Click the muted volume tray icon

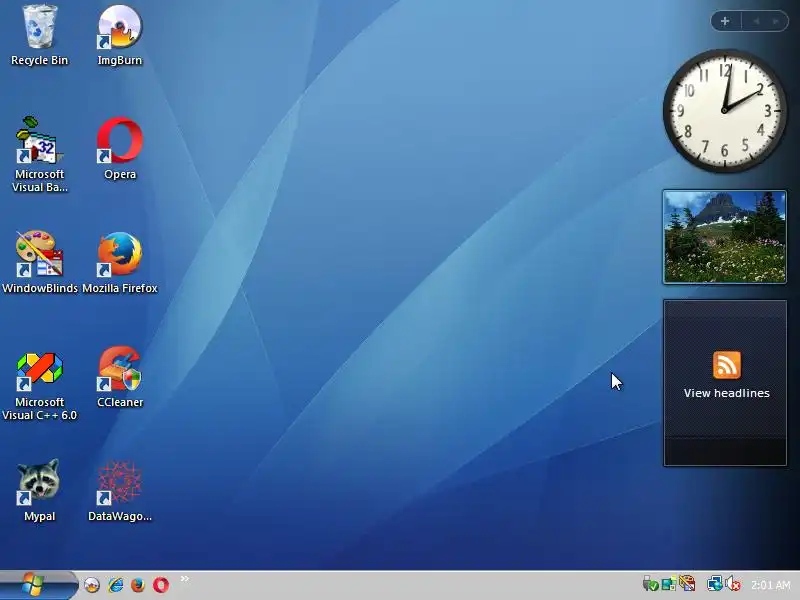pyautogui.click(x=733, y=584)
